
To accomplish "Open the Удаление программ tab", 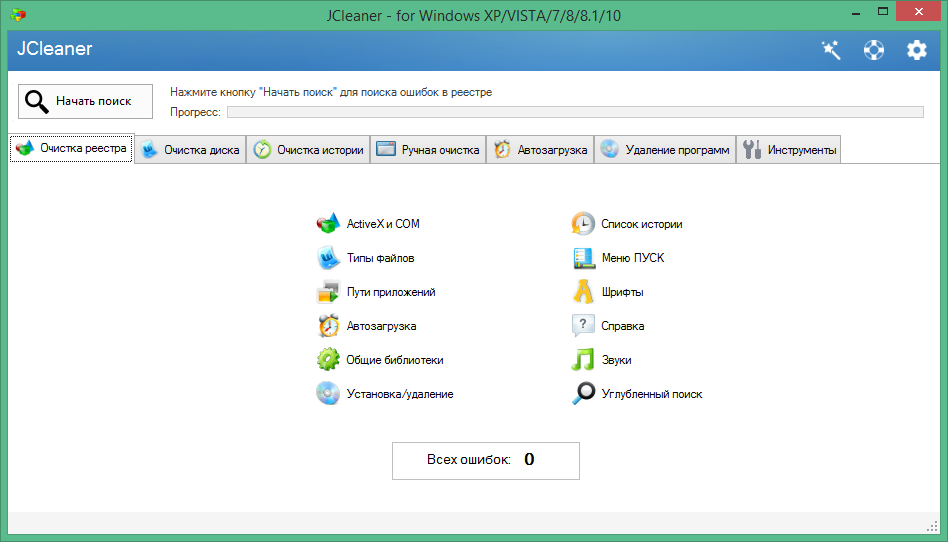I will pos(665,149).
